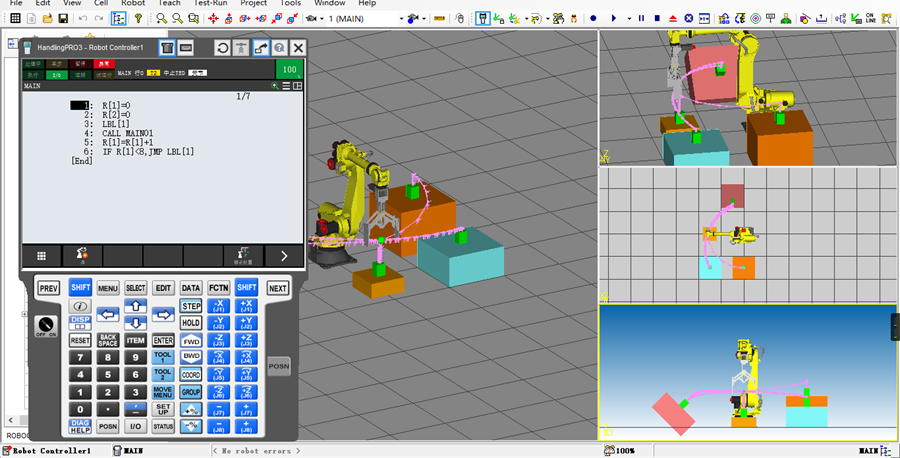The height and width of the screenshot is (458, 900).
Task: Open the Tools menu
Action: point(291,3)
